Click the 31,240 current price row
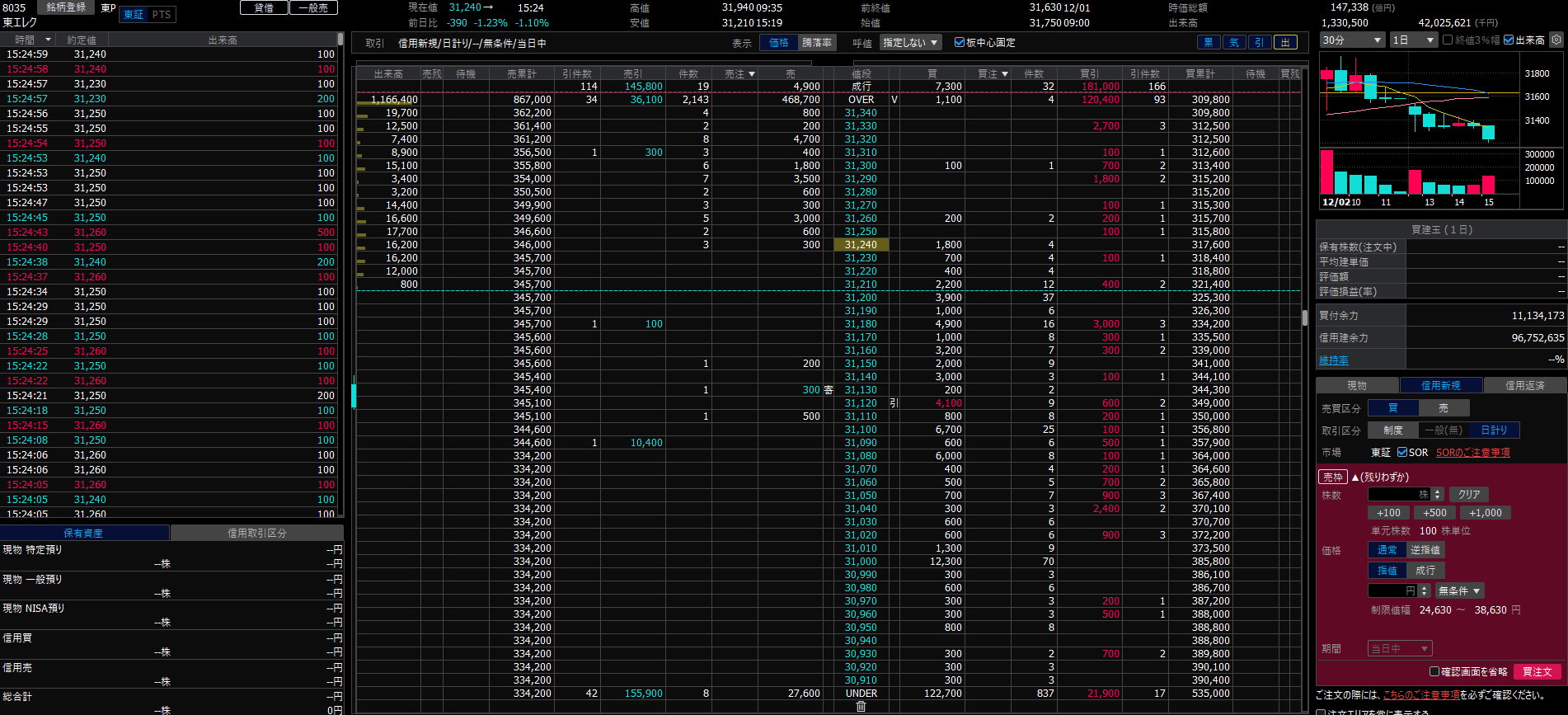 coord(861,245)
